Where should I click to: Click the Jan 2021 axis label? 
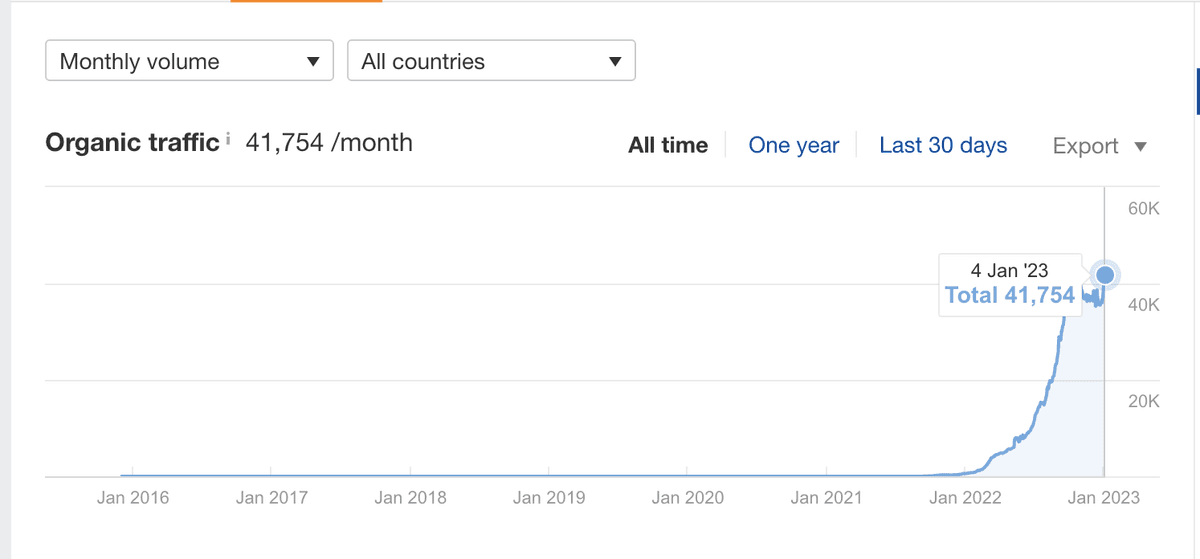pyautogui.click(x=825, y=497)
